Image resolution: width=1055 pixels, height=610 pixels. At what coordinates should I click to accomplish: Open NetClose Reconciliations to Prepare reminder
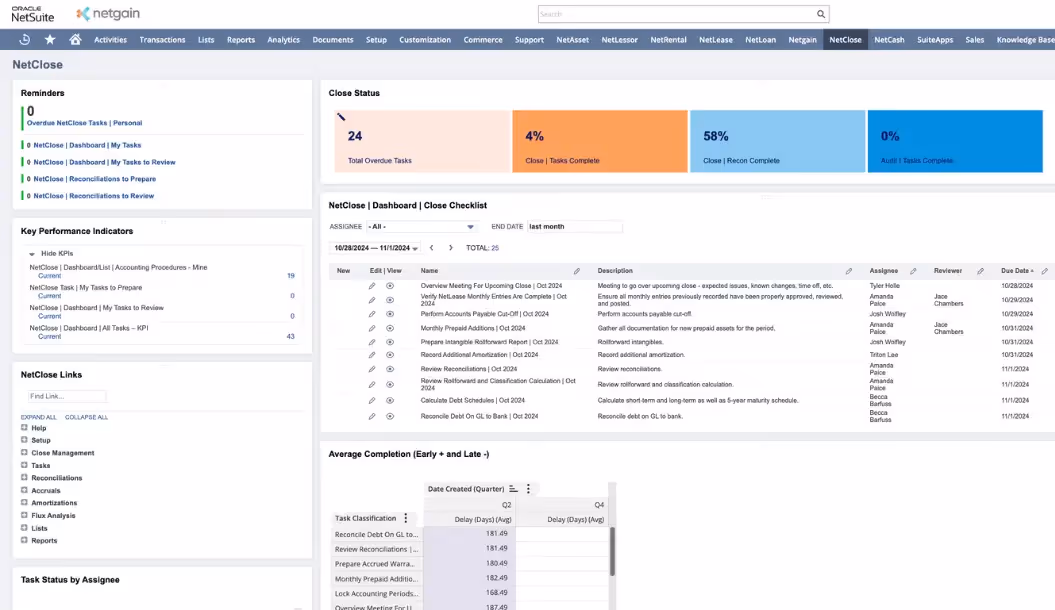click(x=95, y=179)
